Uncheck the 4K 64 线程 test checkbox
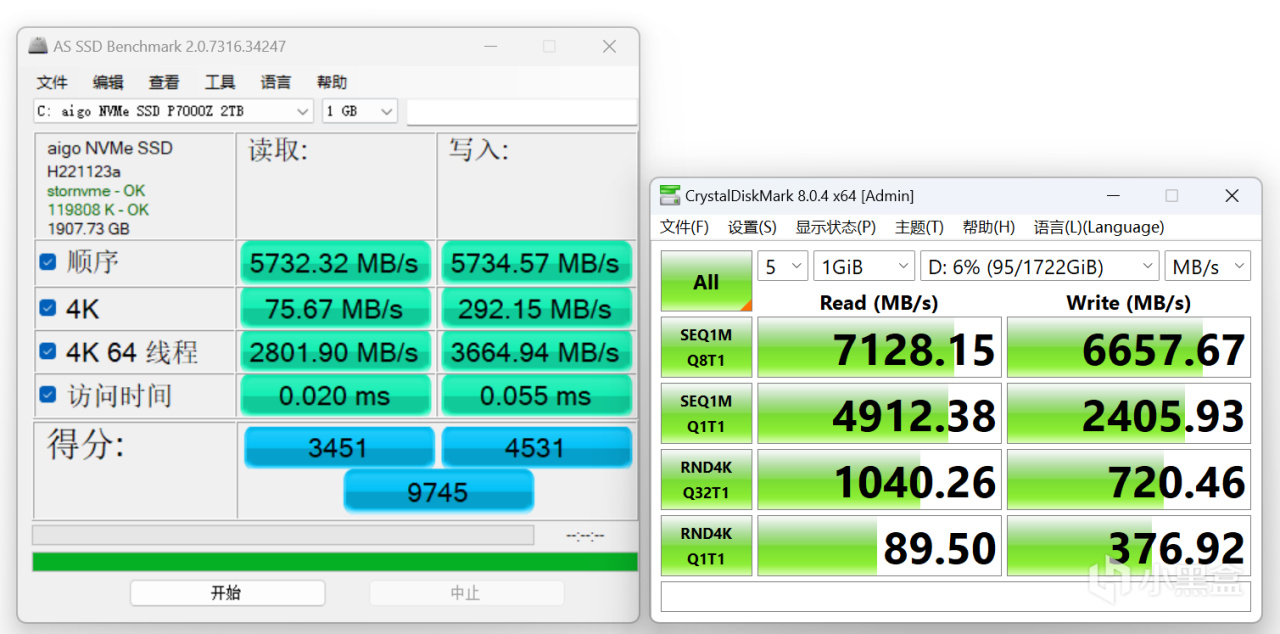This screenshot has height=634, width=1280. coord(47,351)
